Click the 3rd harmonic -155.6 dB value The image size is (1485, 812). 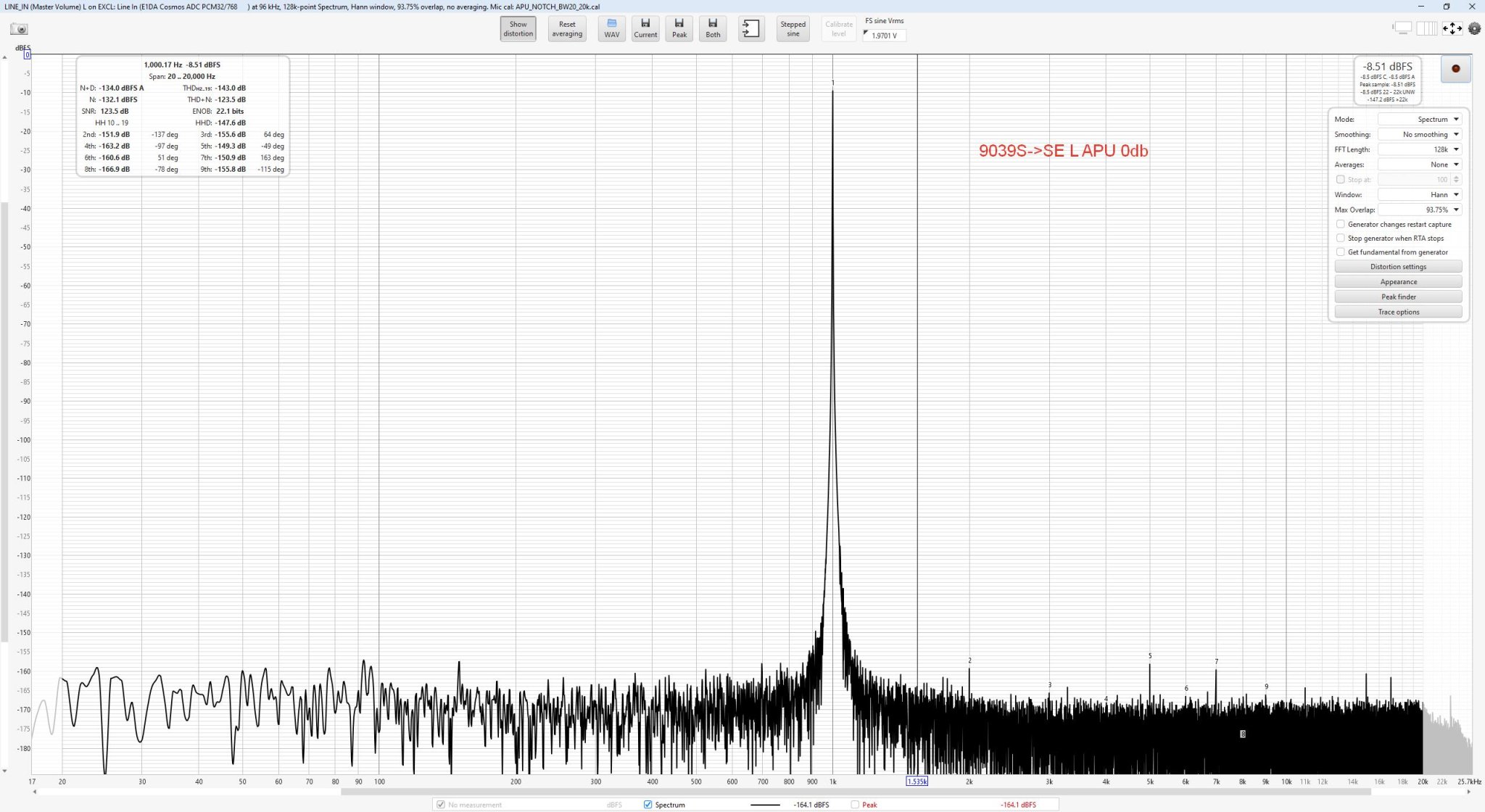[x=230, y=134]
